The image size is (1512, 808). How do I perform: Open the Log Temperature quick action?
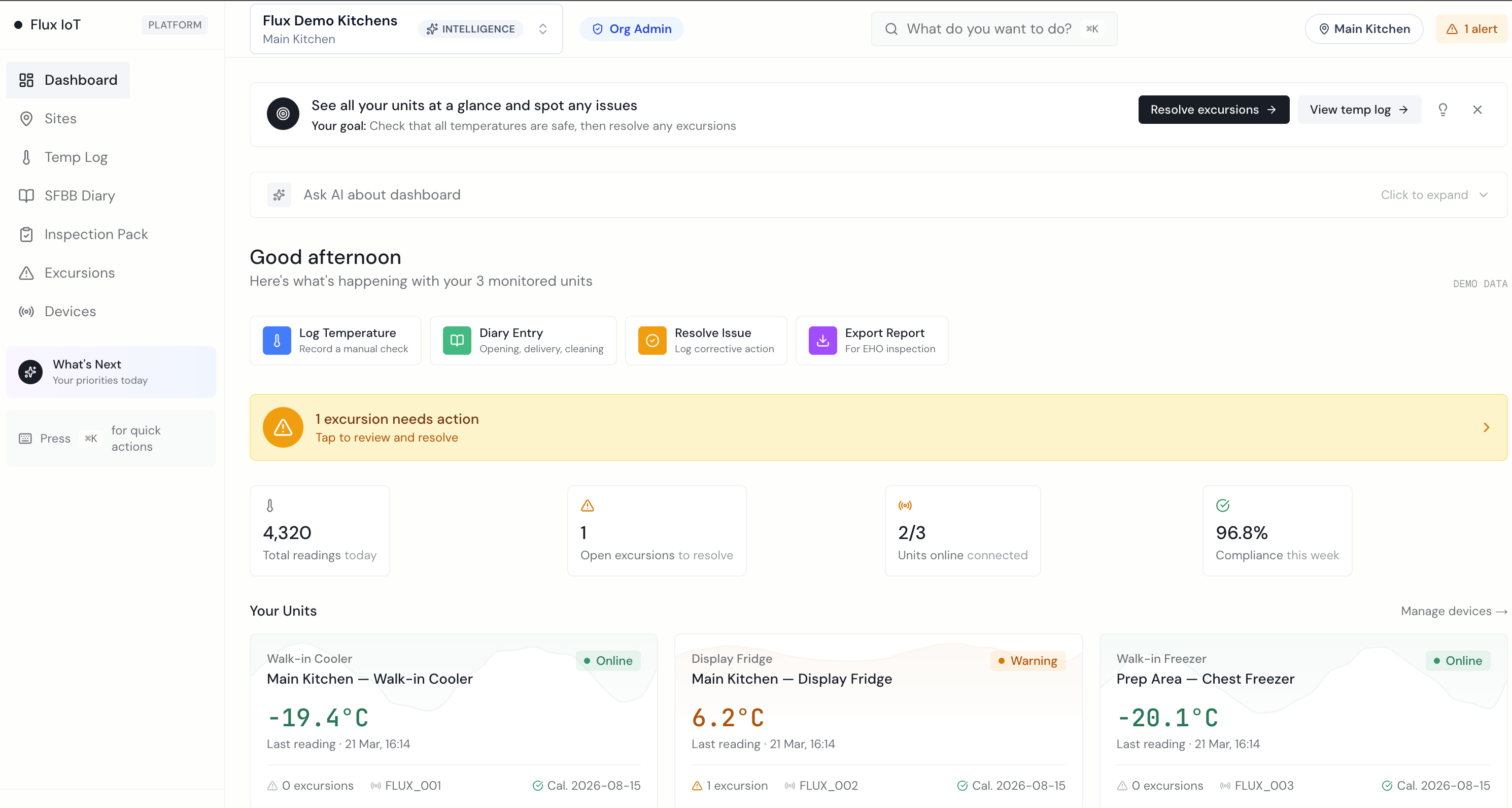coord(336,340)
